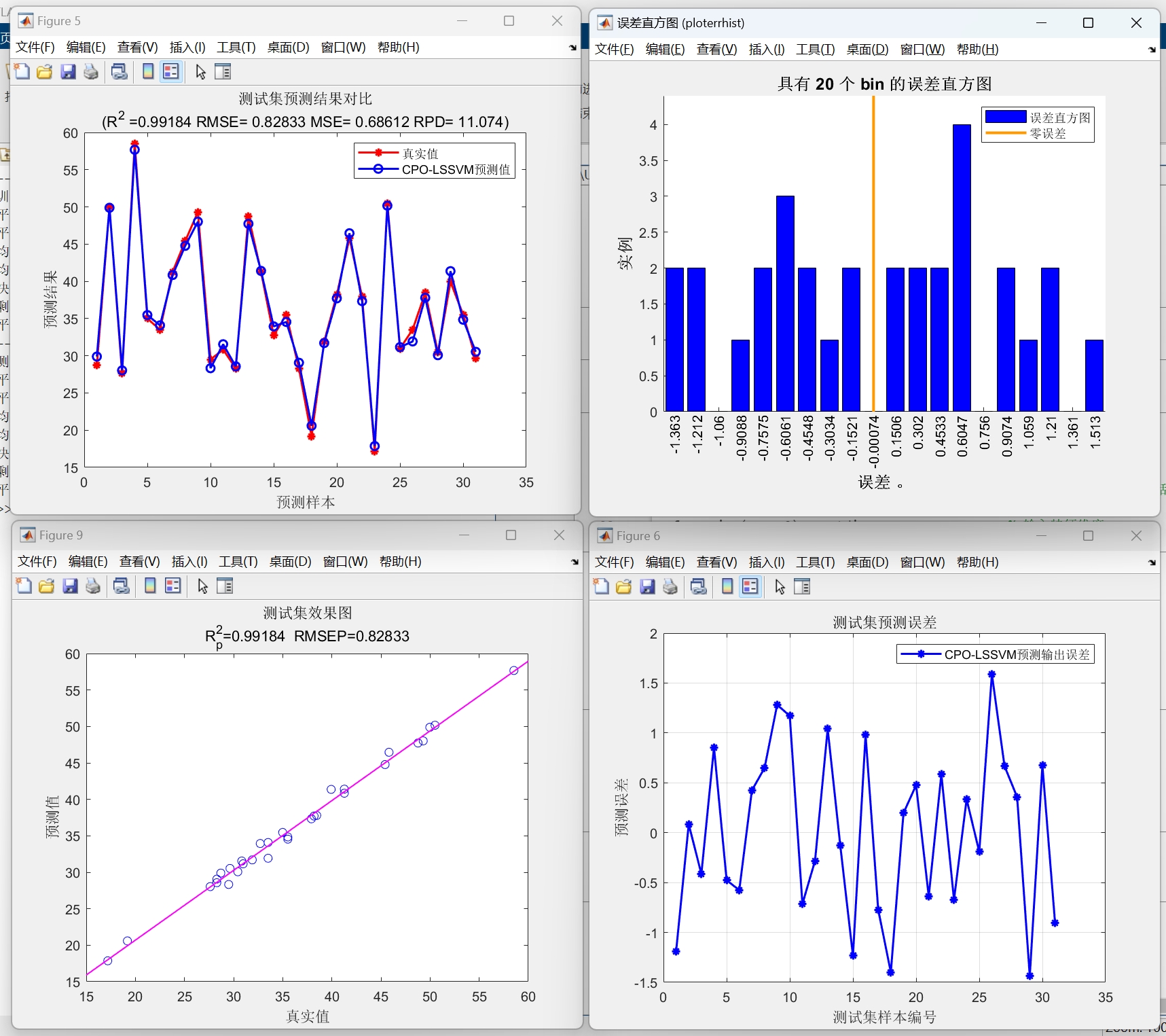Click Print Preview icon in Figure 5 toolbar
Image resolution: width=1166 pixels, height=1036 pixels.
pos(120,71)
